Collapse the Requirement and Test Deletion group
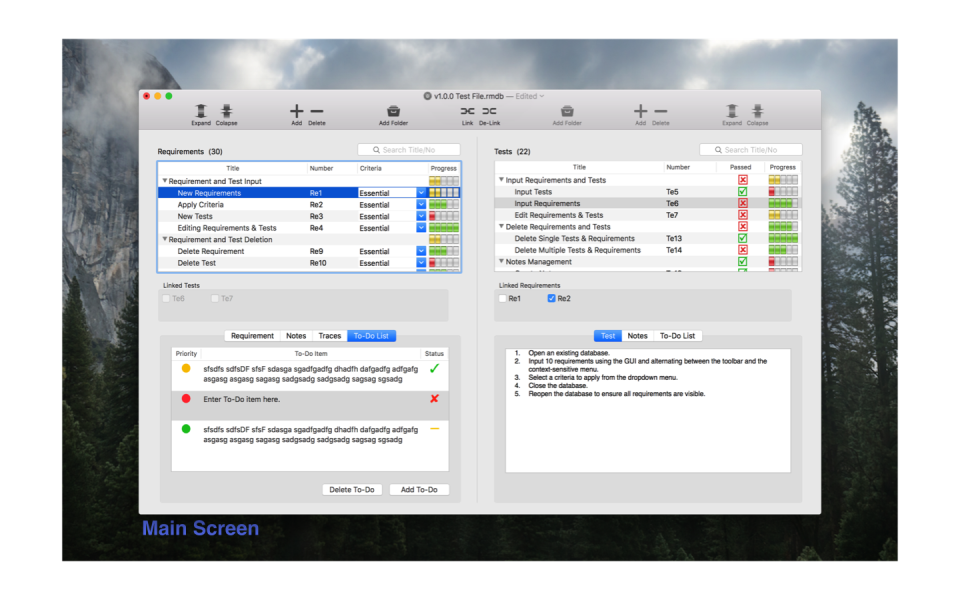This screenshot has width=960, height=600. (x=163, y=239)
